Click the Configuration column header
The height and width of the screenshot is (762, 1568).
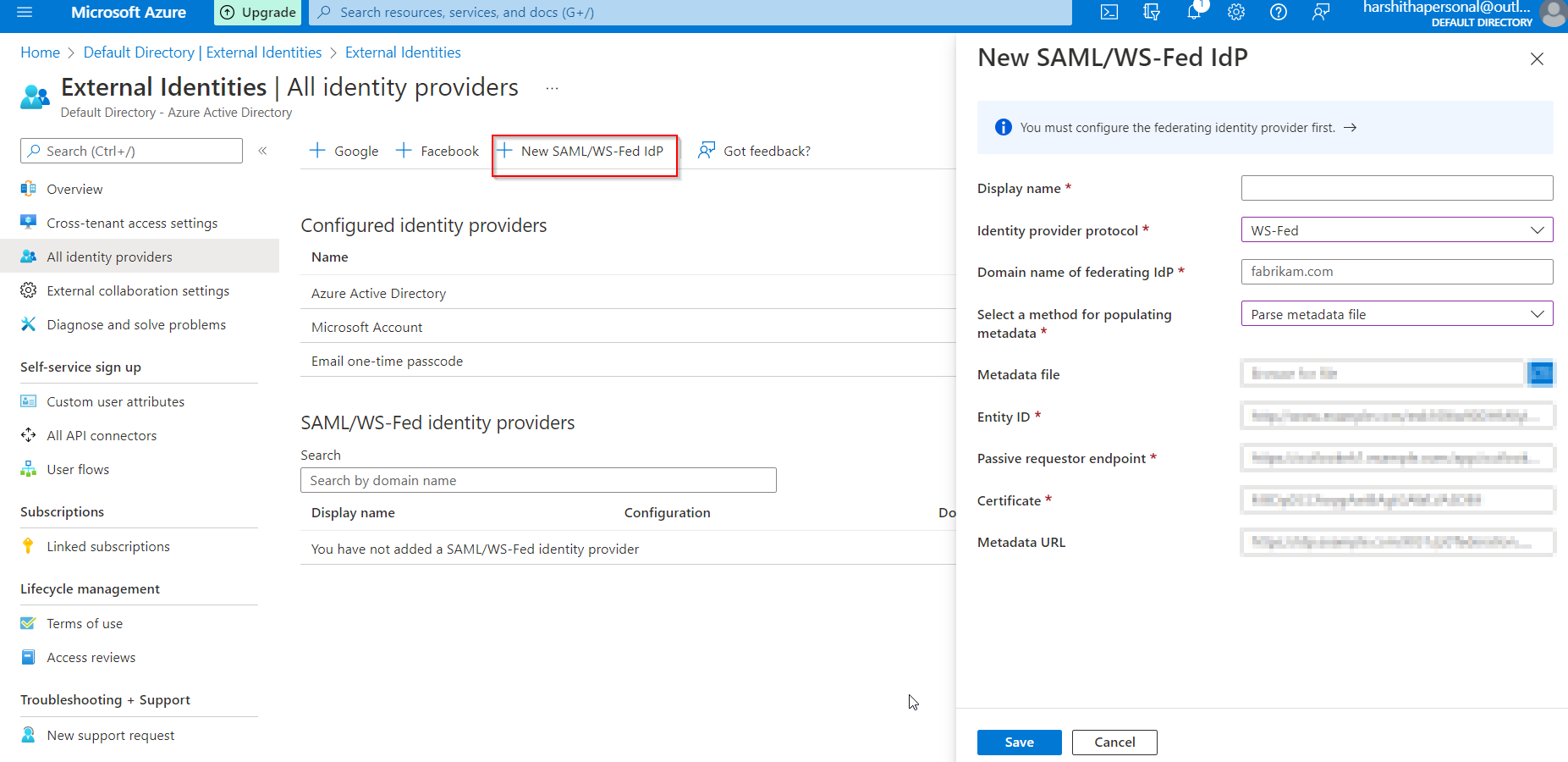coord(668,512)
